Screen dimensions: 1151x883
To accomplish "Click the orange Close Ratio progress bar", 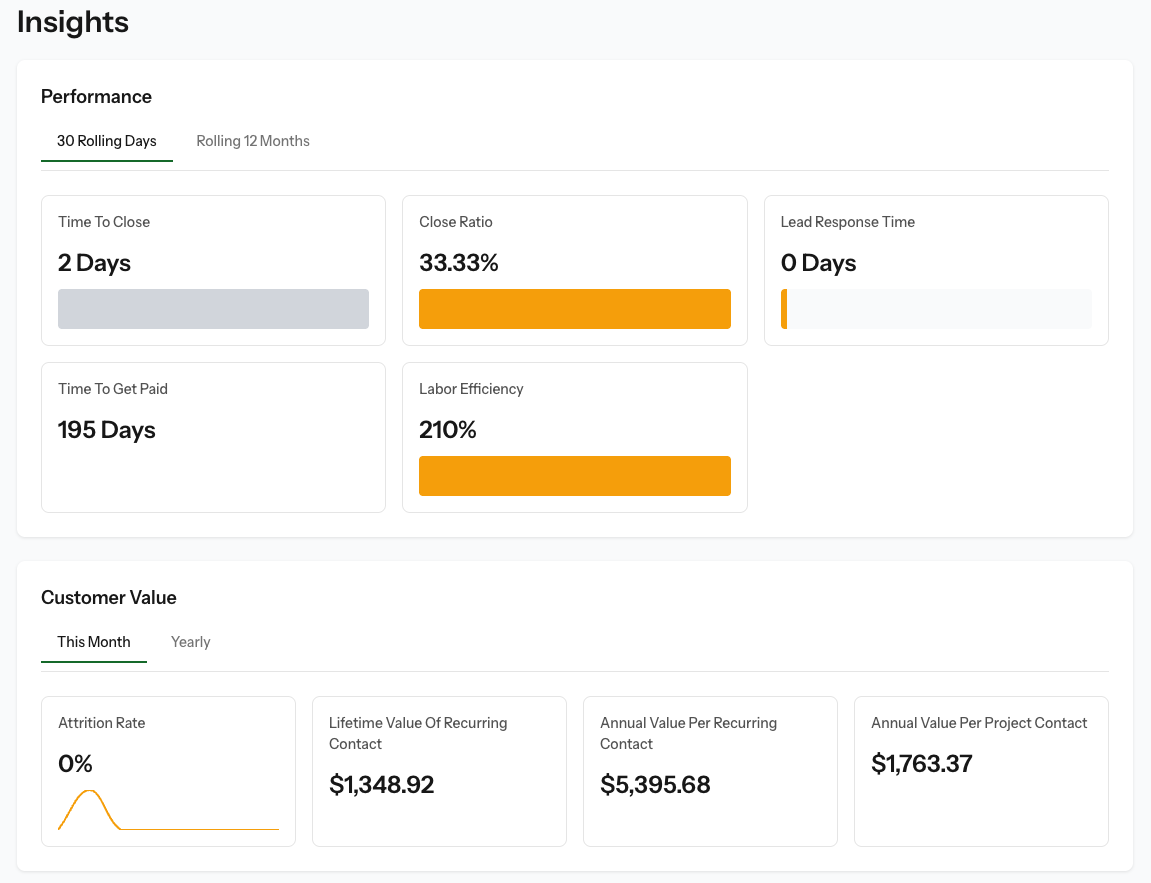I will [575, 309].
